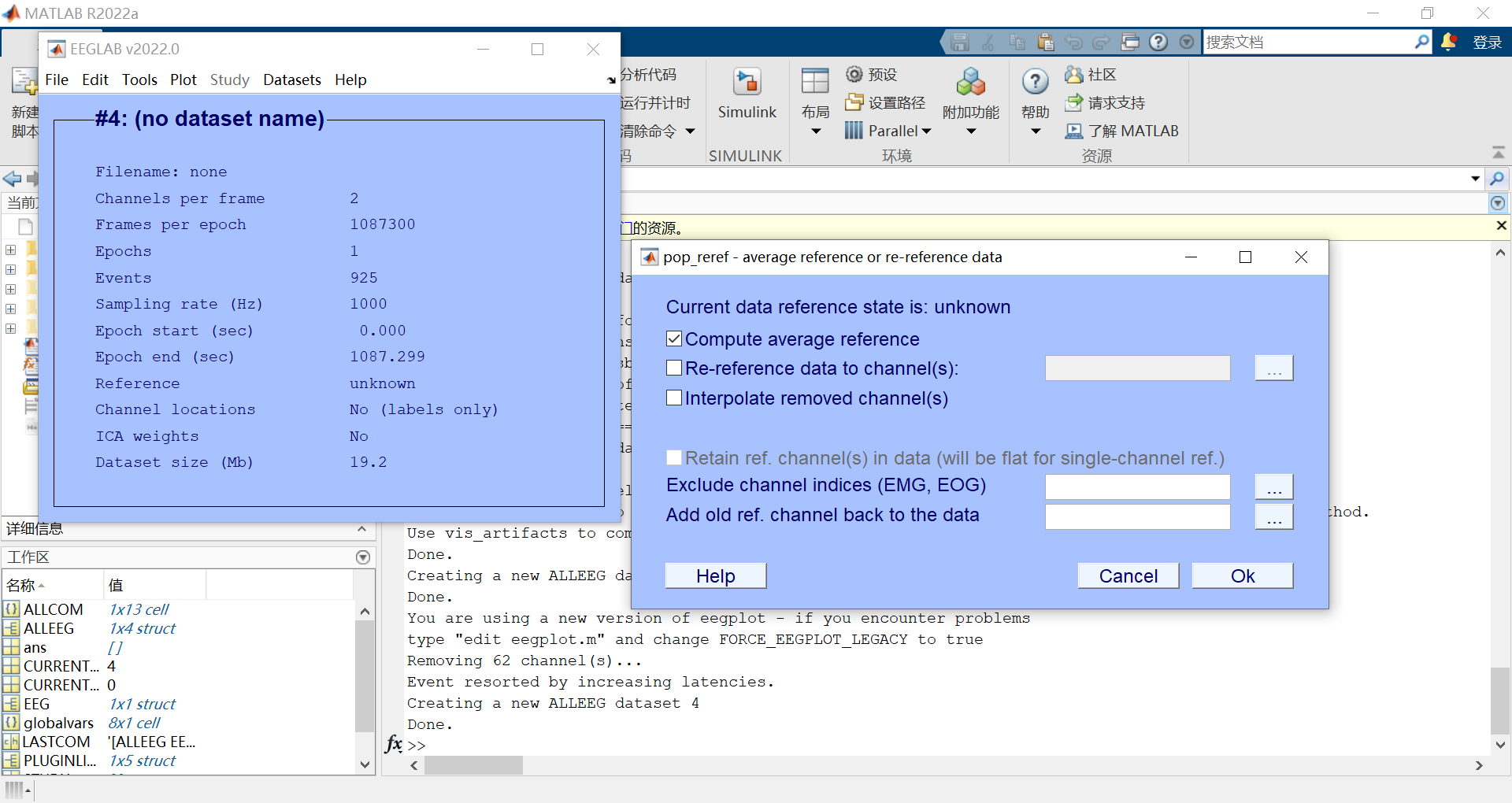
Task: Click the Retain ref. channel(s) checkbox
Action: tap(674, 457)
